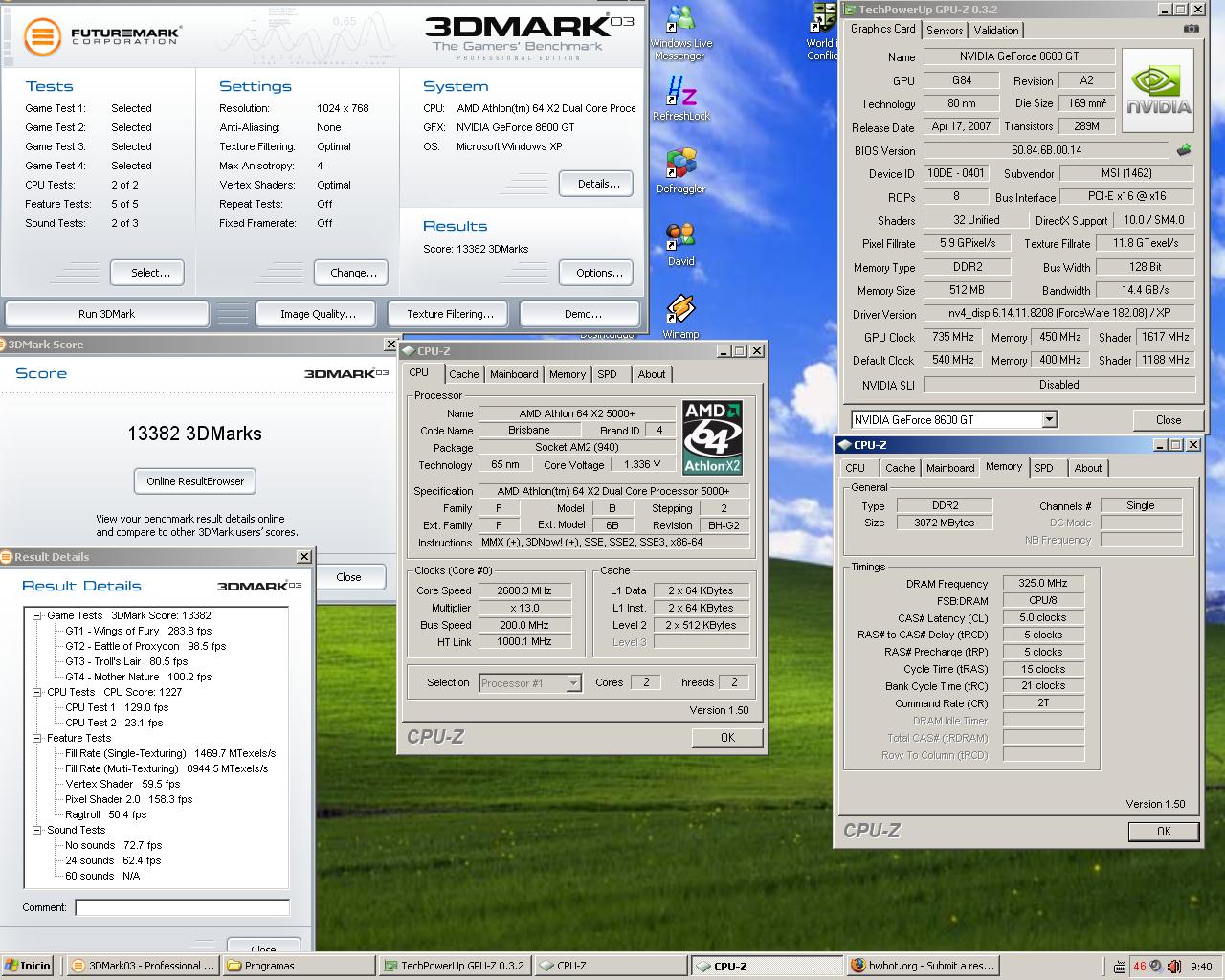Collapse the Game Tests tree node
Image resolution: width=1225 pixels, height=980 pixels.
pos(37,615)
